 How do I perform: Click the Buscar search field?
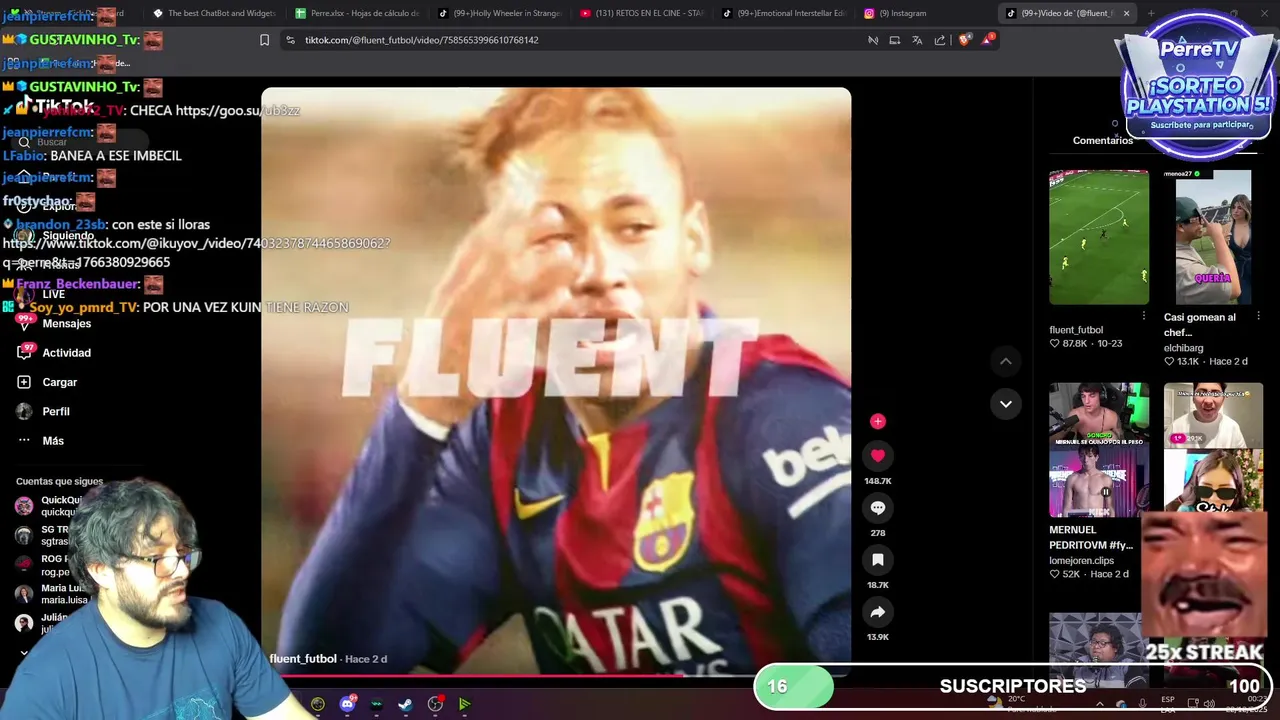click(80, 142)
